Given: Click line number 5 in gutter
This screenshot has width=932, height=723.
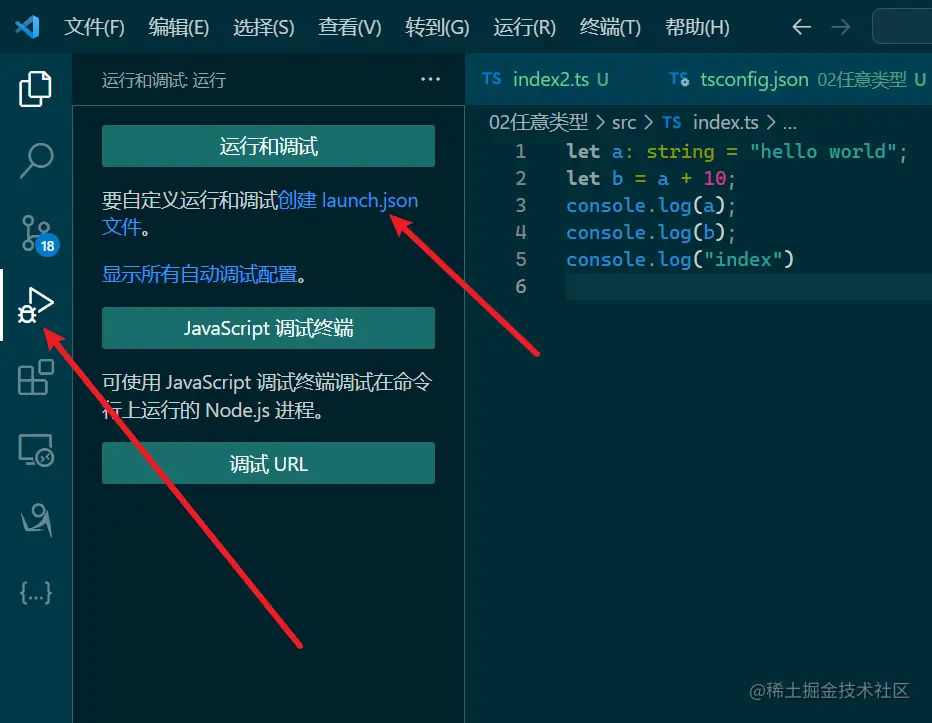Looking at the screenshot, I should point(521,259).
